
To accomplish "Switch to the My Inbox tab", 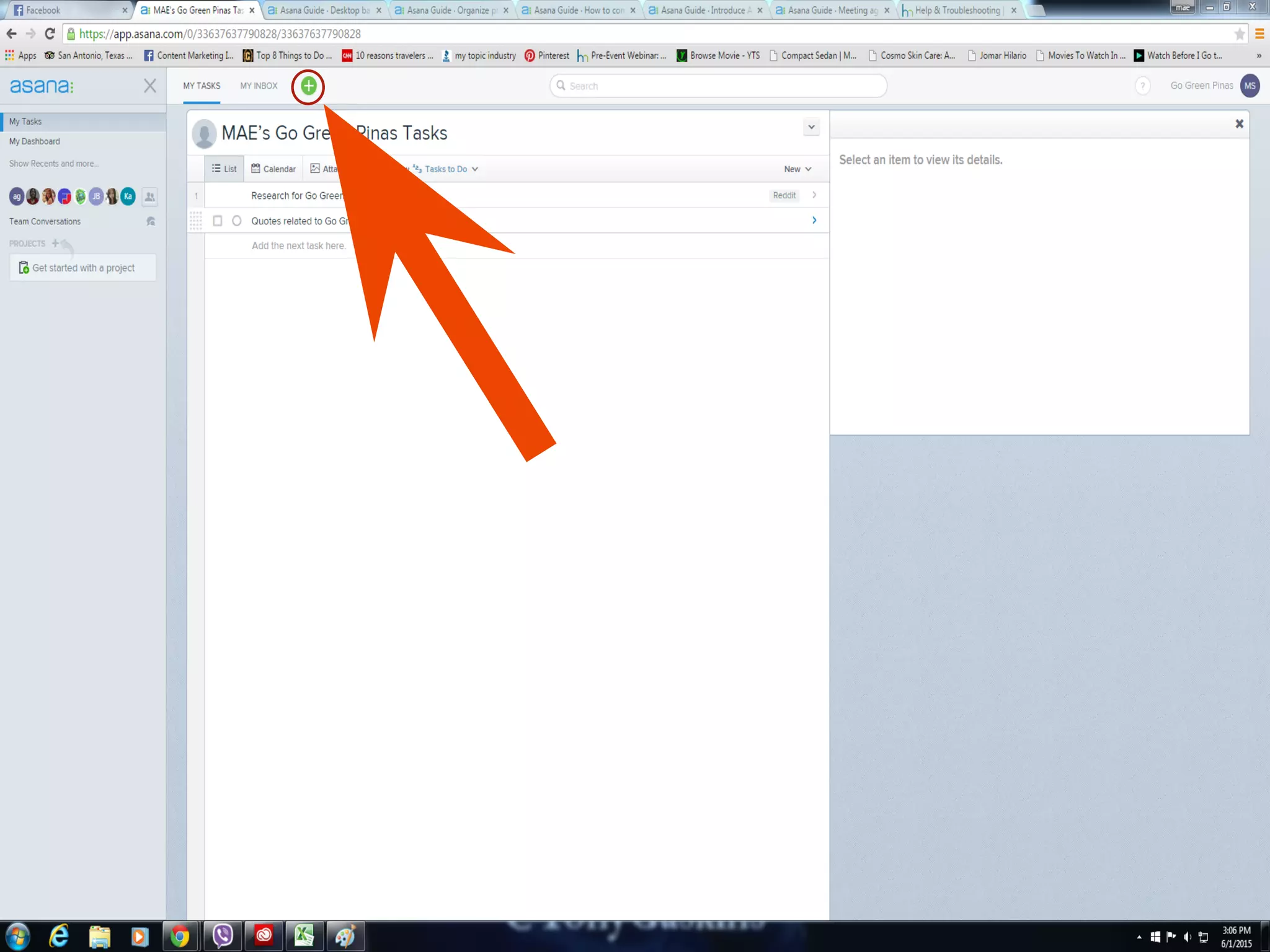I will tap(259, 86).
